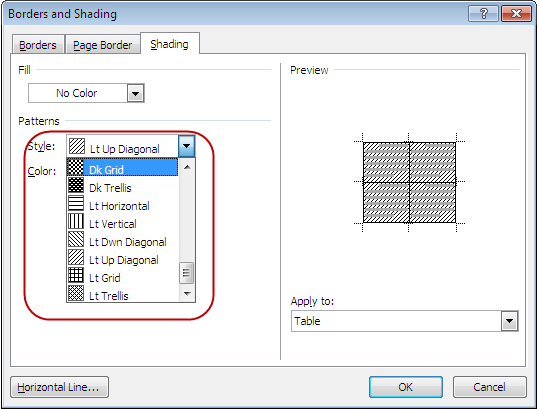Open the Horizontal Line dialog button
Screen dimensions: 539x409
59,387
